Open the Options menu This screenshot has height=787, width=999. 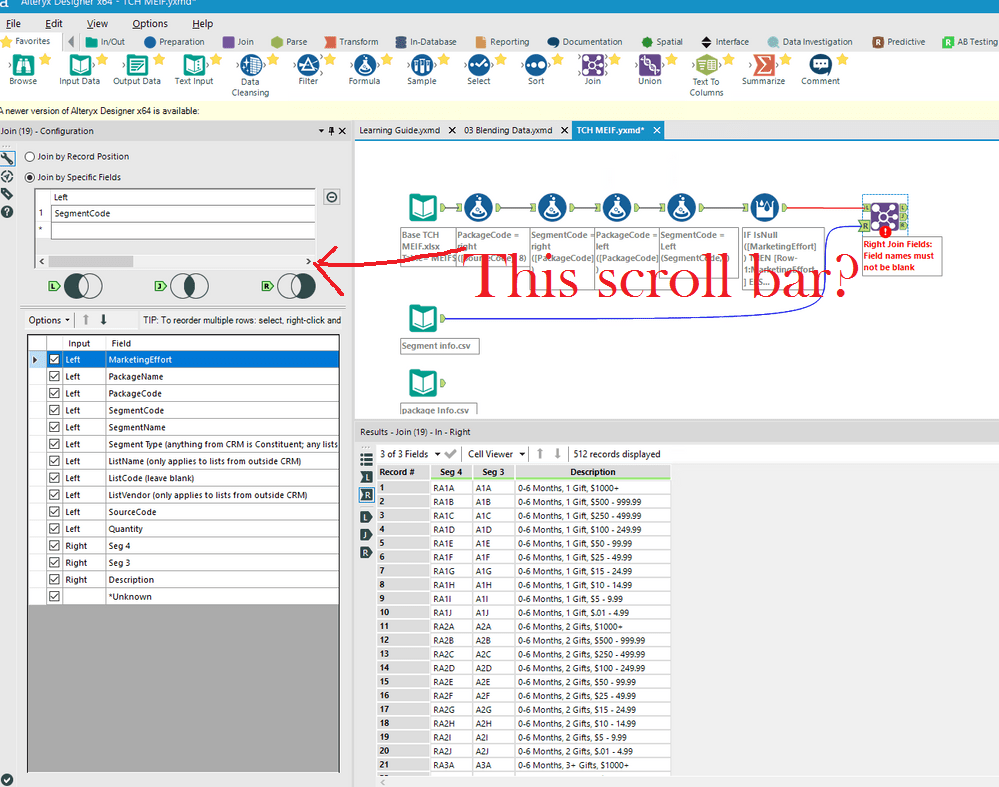pyautogui.click(x=149, y=23)
